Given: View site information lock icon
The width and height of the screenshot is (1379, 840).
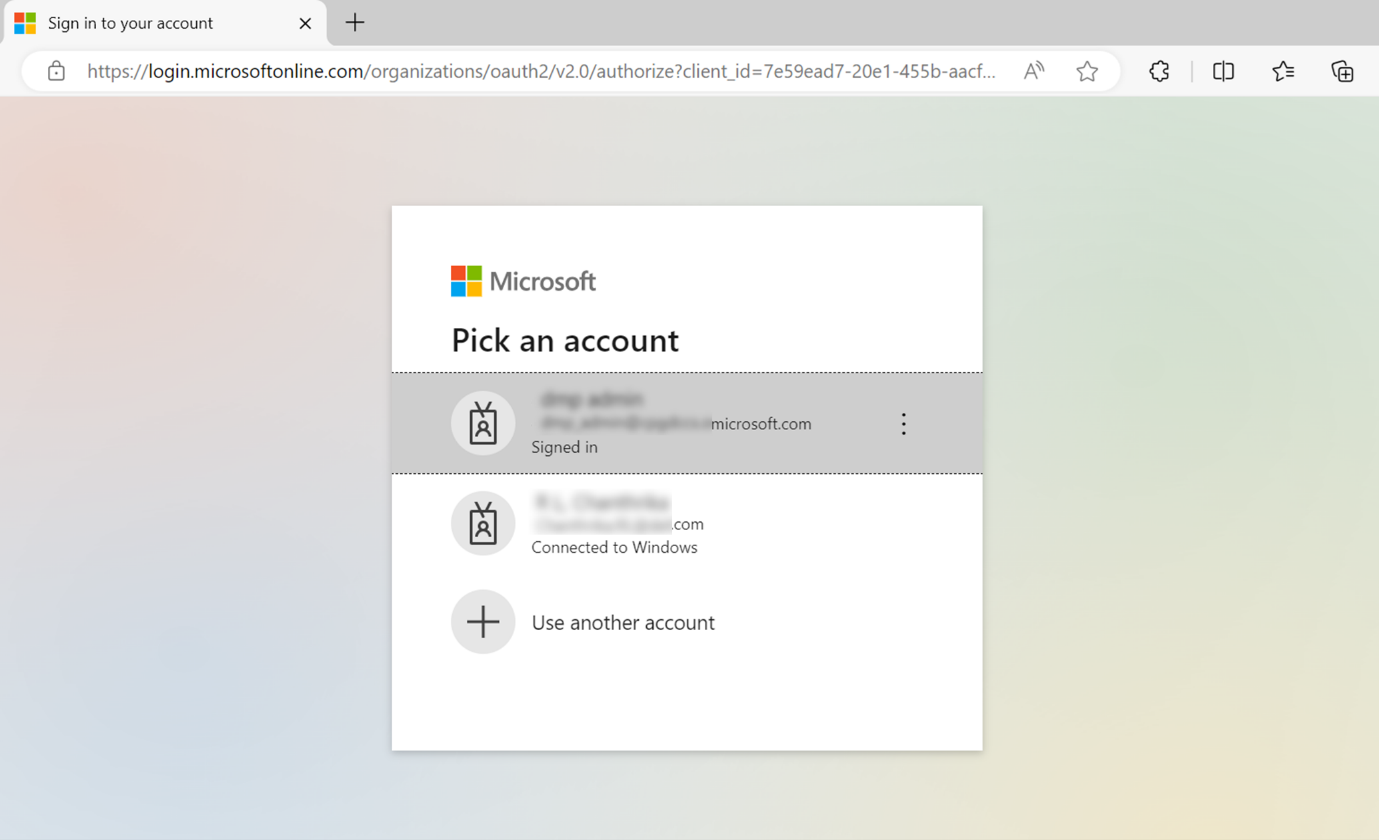Looking at the screenshot, I should click(56, 71).
